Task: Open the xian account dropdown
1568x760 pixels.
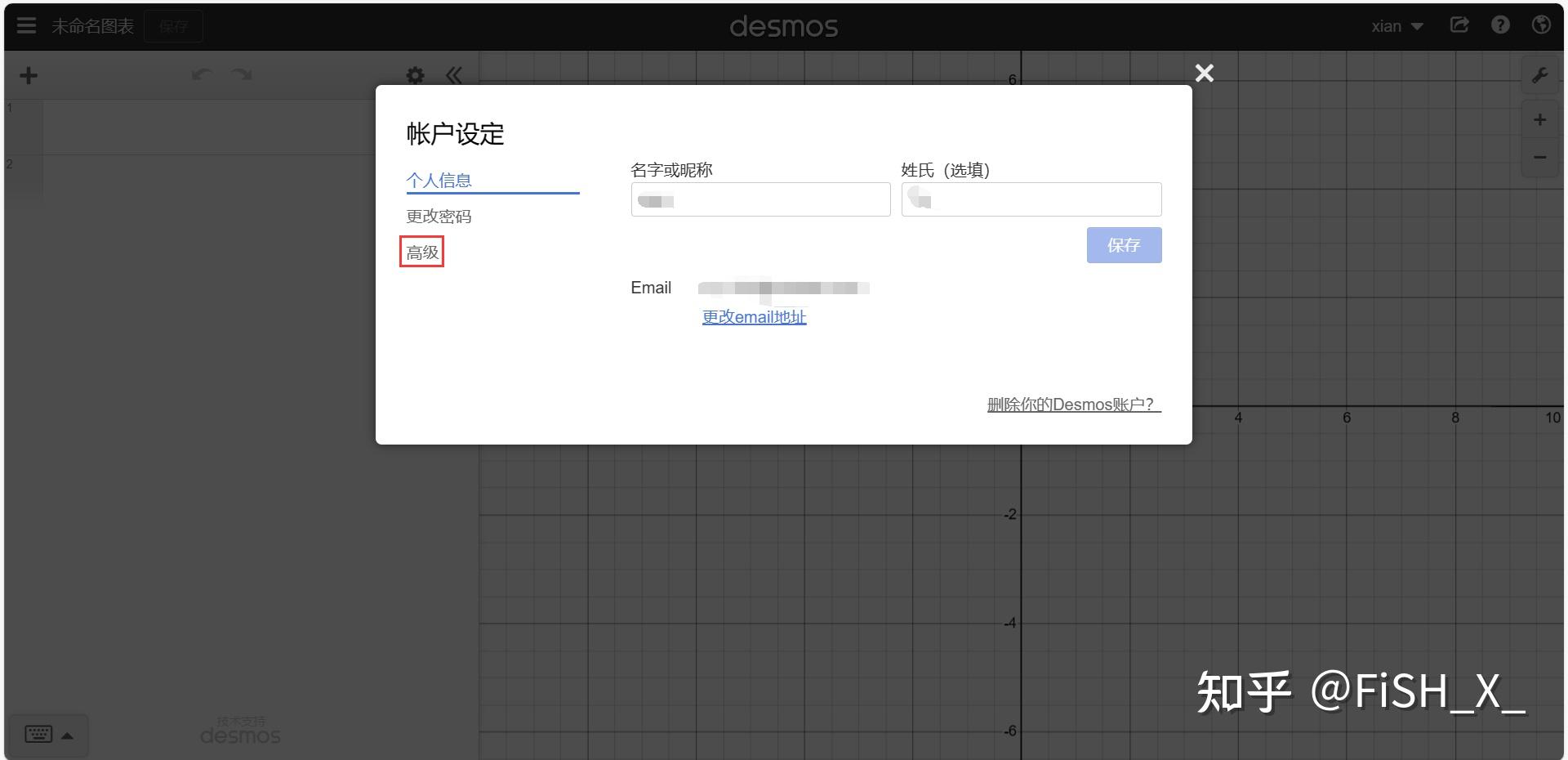Action: pyautogui.click(x=1397, y=25)
